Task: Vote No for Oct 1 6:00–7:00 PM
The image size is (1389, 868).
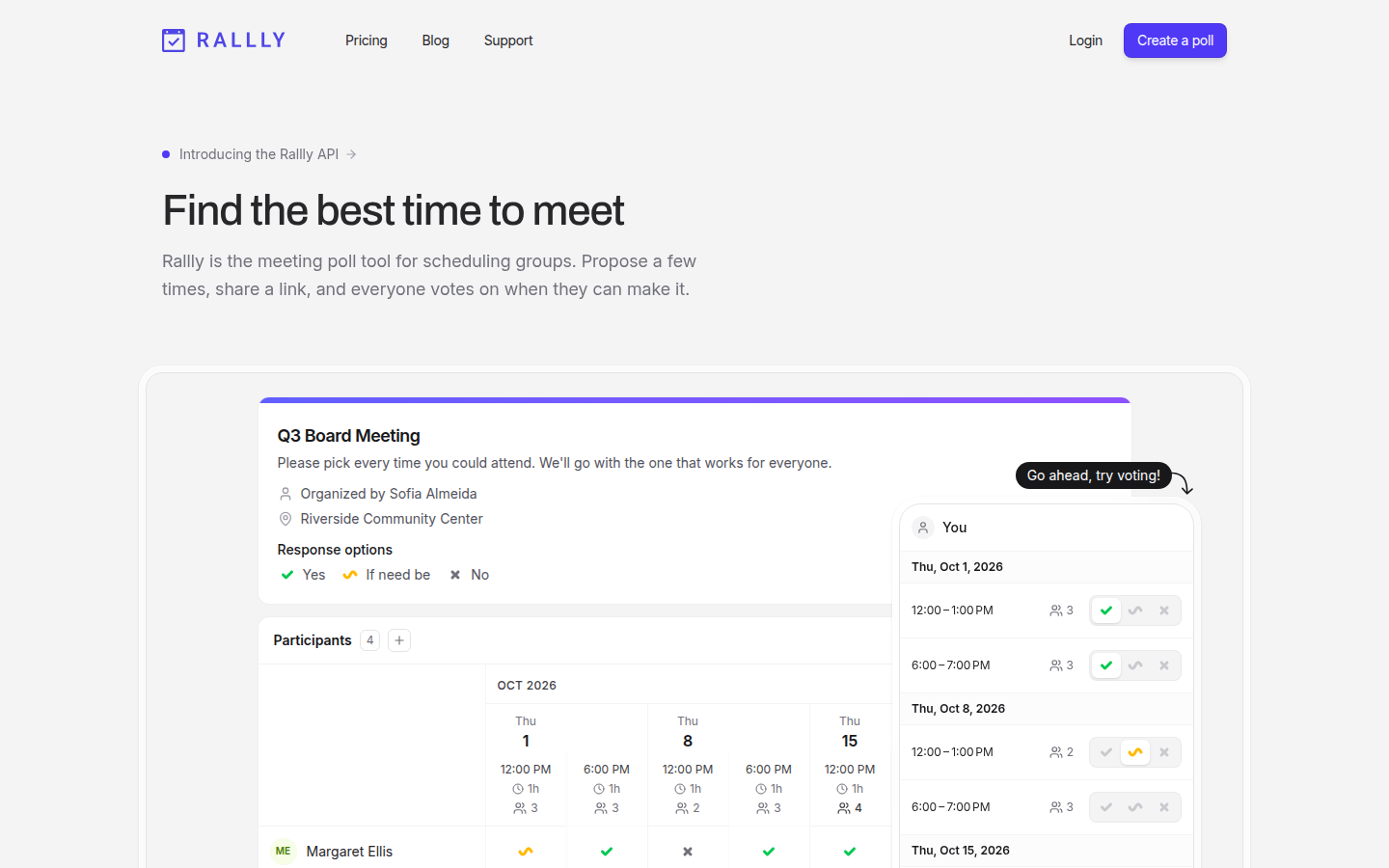Action: pyautogui.click(x=1164, y=665)
